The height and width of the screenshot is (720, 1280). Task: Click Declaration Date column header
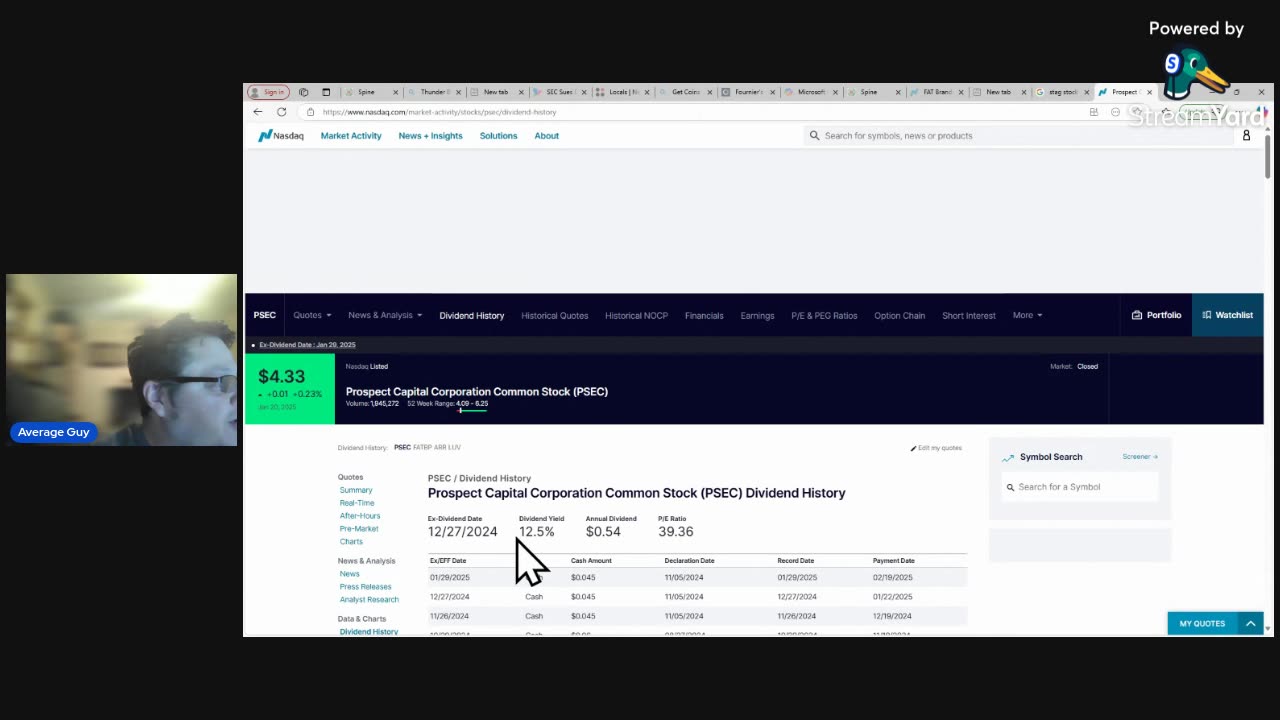[689, 561]
